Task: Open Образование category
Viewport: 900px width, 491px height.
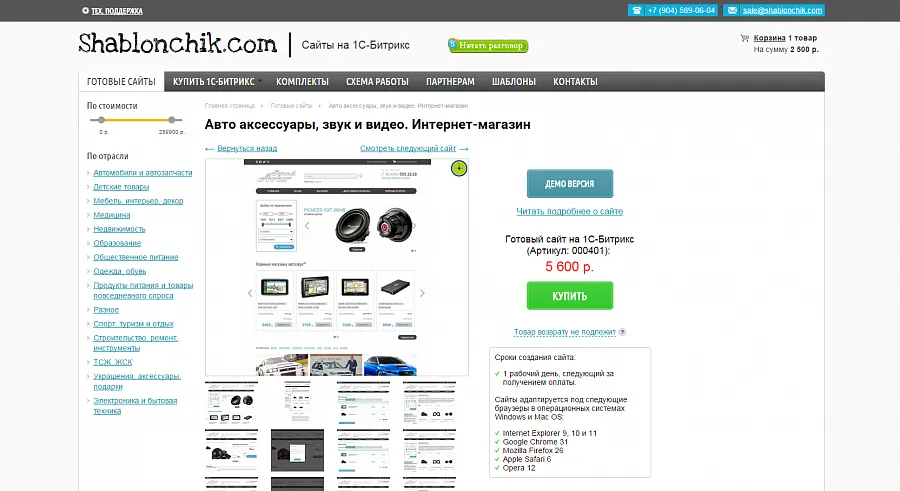Action: [117, 243]
